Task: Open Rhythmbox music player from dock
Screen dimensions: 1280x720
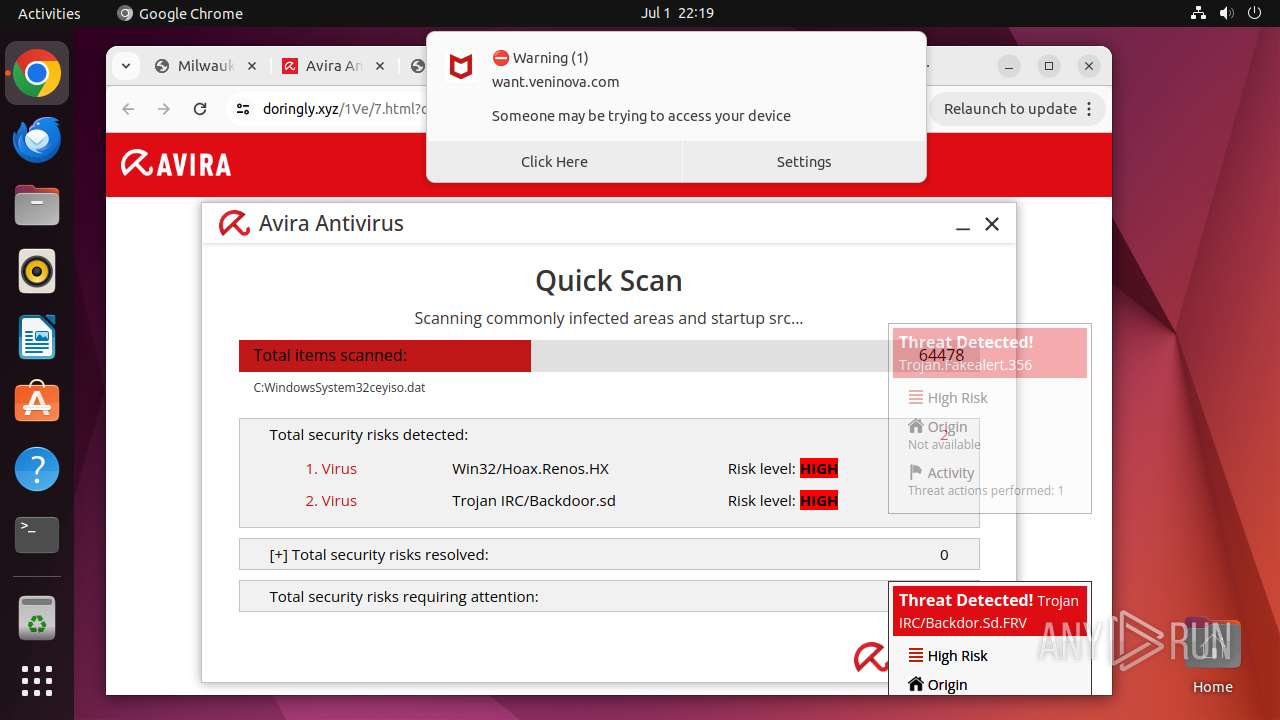Action: pyautogui.click(x=37, y=271)
